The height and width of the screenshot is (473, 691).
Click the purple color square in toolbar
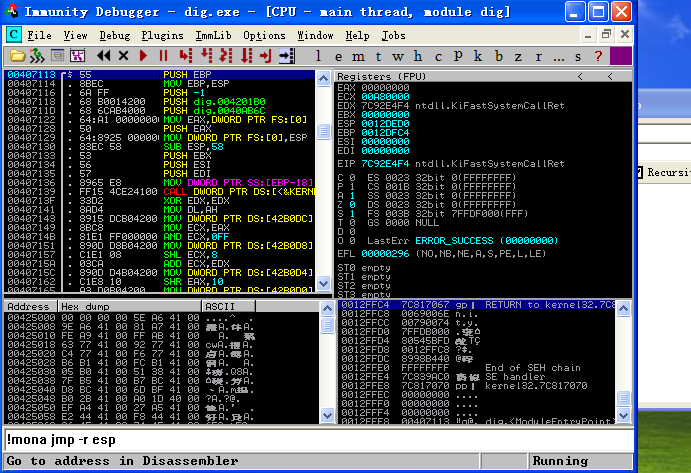click(x=621, y=56)
